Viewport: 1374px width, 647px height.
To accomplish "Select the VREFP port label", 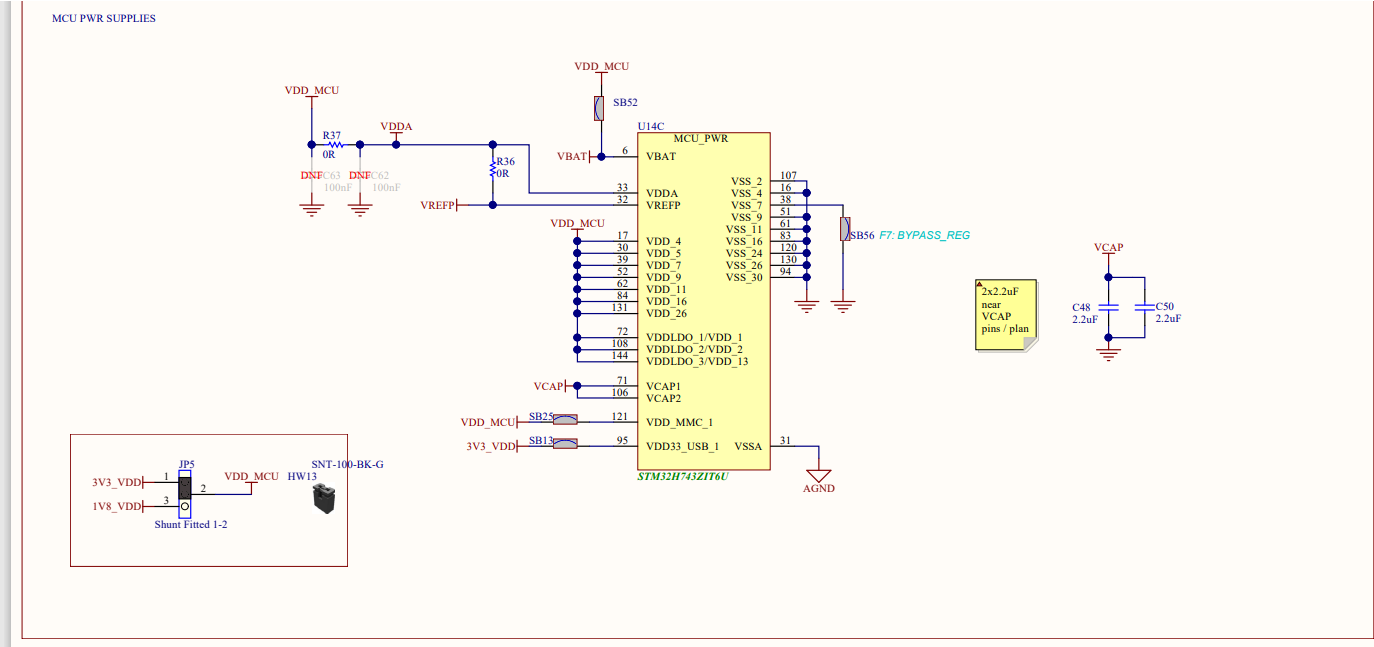I will 437,203.
